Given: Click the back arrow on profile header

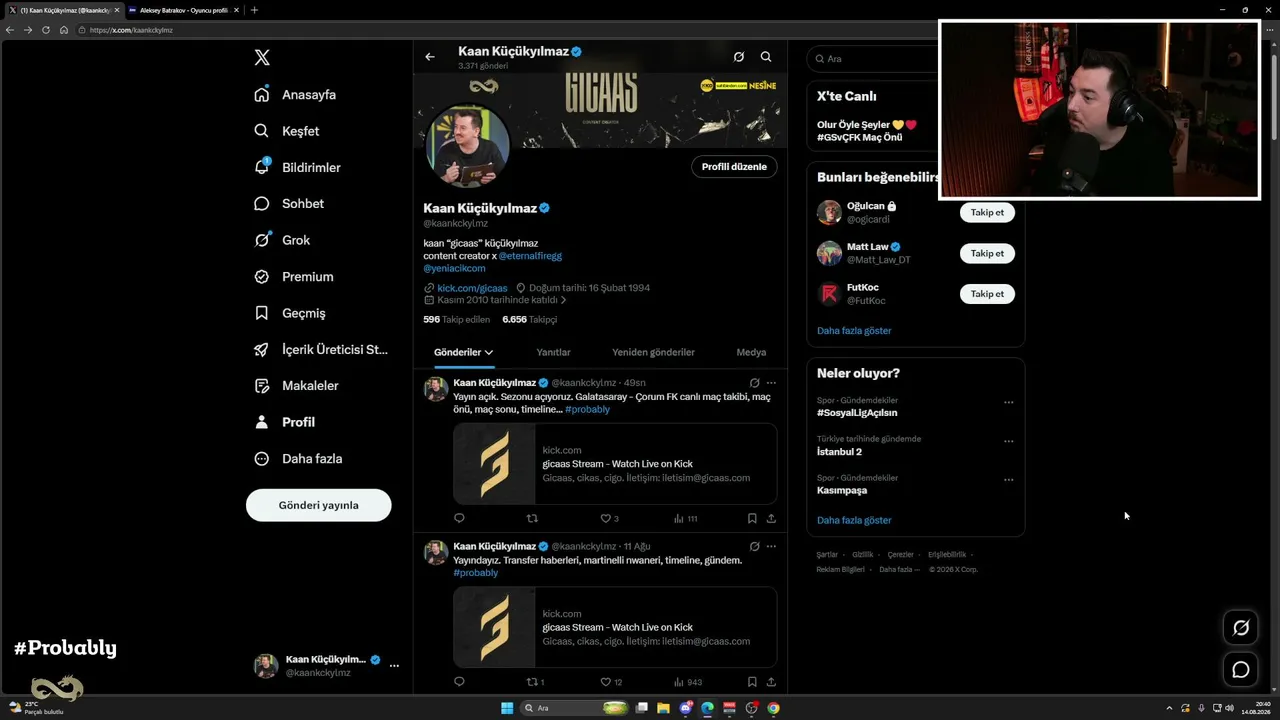Looking at the screenshot, I should (430, 57).
